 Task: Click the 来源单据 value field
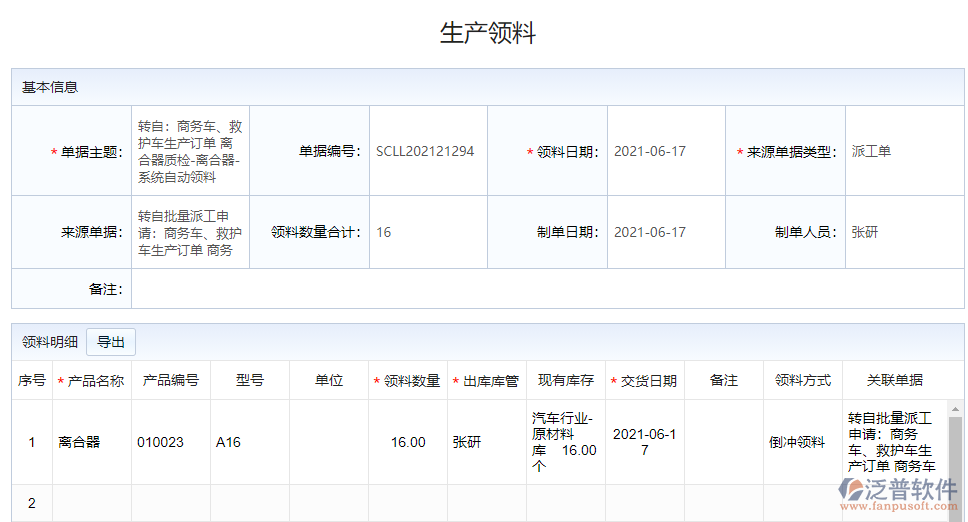(x=190, y=233)
